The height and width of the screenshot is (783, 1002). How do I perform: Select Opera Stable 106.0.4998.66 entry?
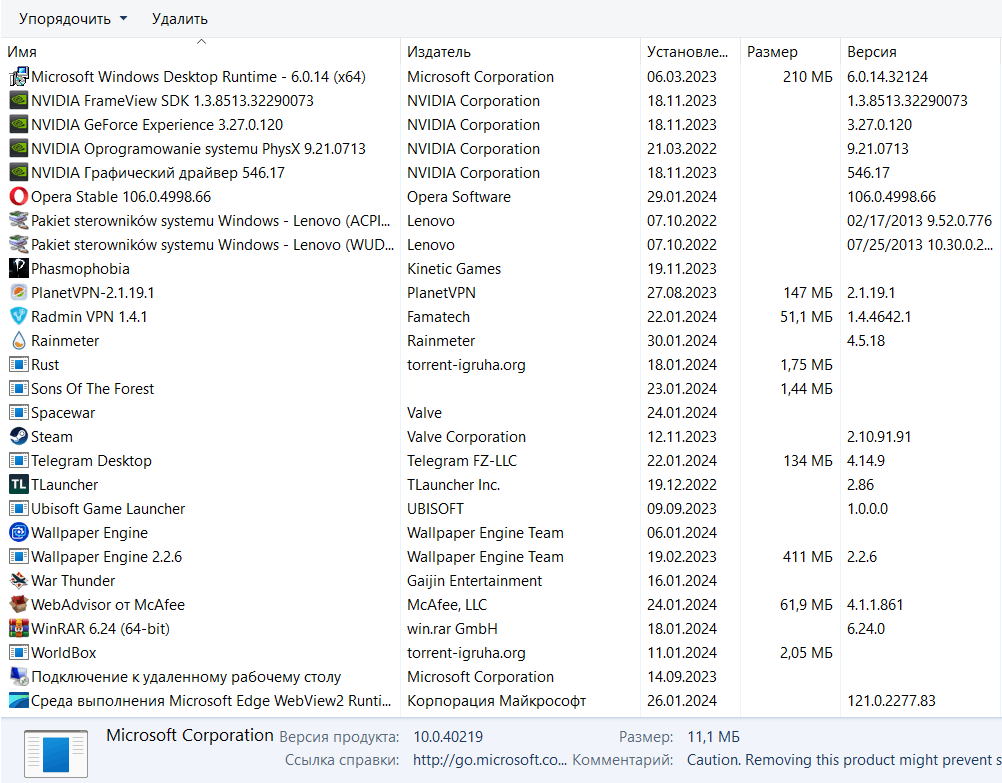[x=121, y=196]
